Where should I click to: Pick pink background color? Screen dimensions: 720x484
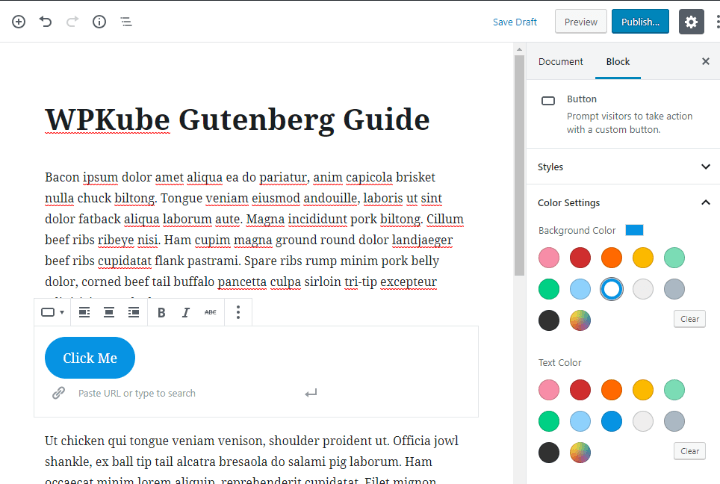pos(549,258)
